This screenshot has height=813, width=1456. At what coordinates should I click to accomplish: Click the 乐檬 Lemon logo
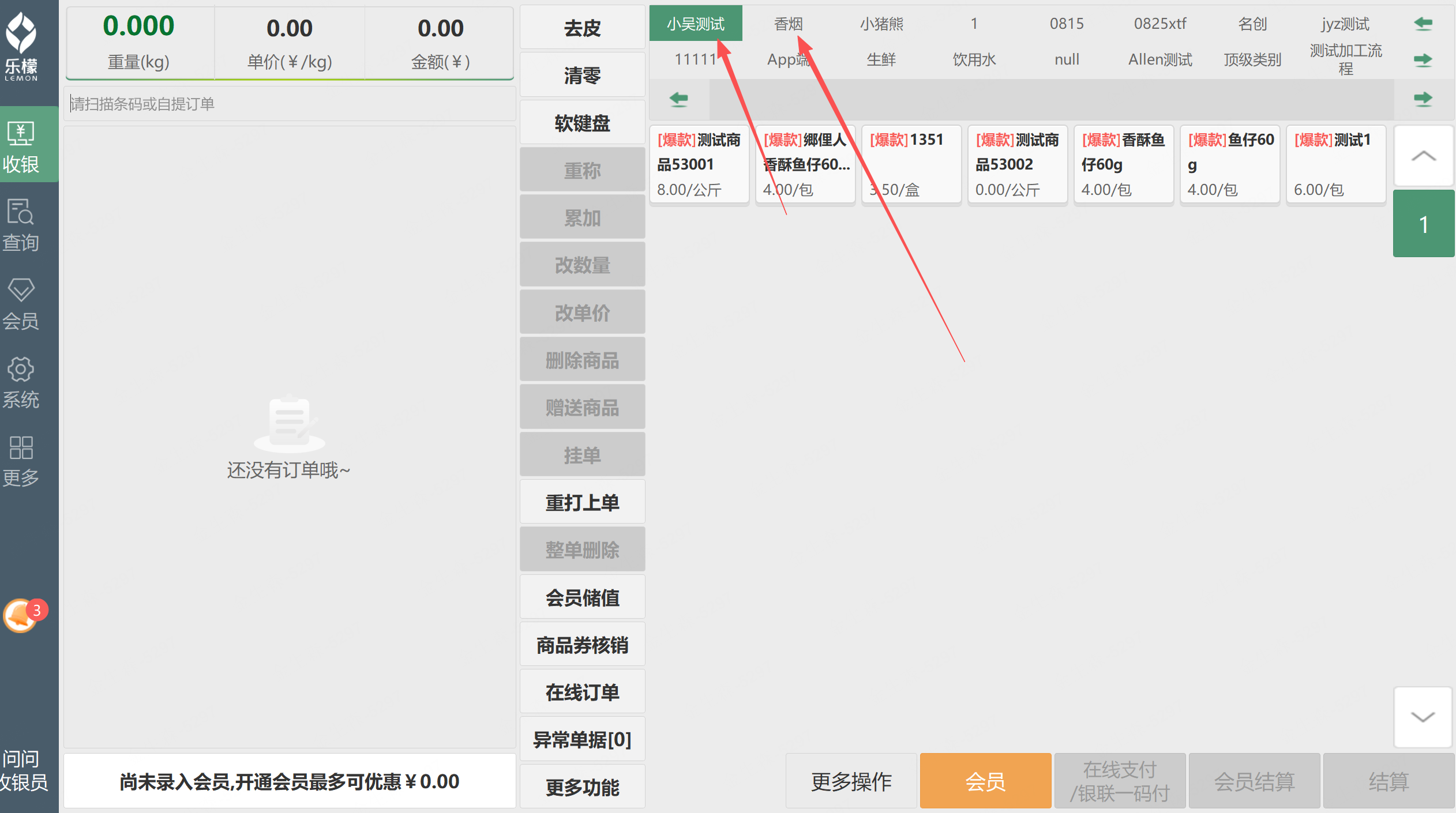point(21,46)
